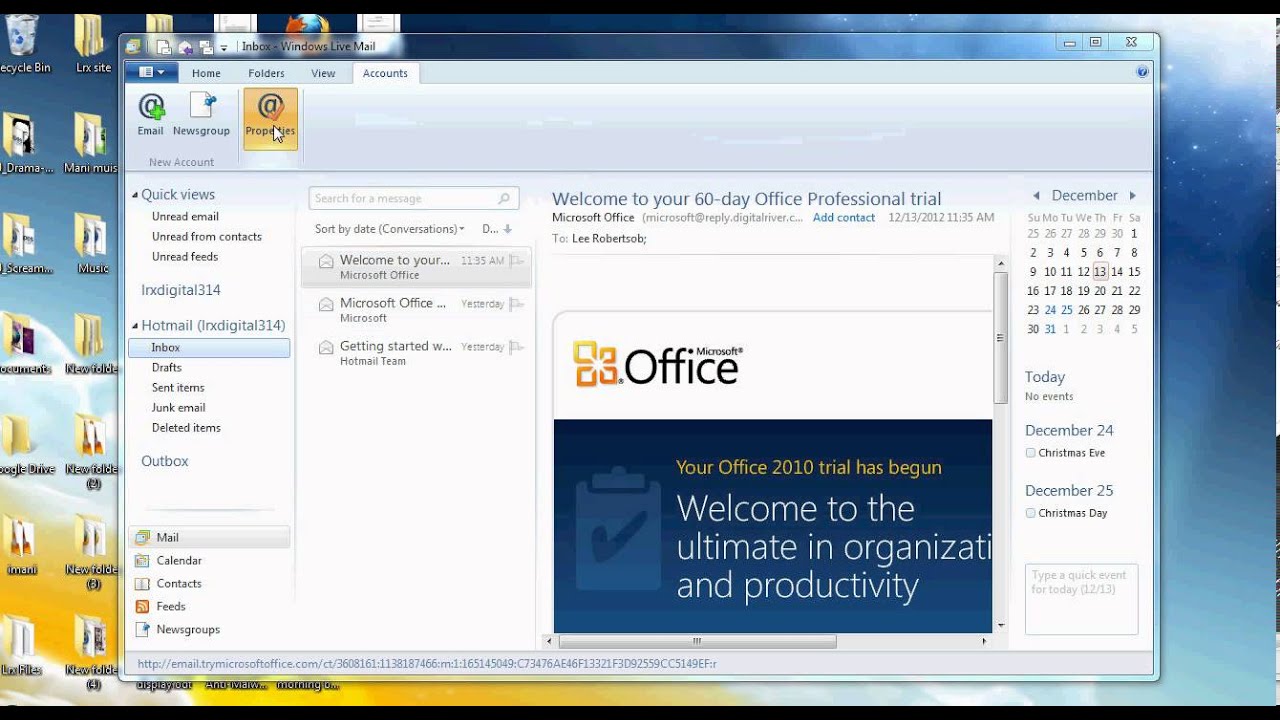The image size is (1280, 720).
Task: Click the Today heading in calendar pane
Action: [x=1045, y=377]
